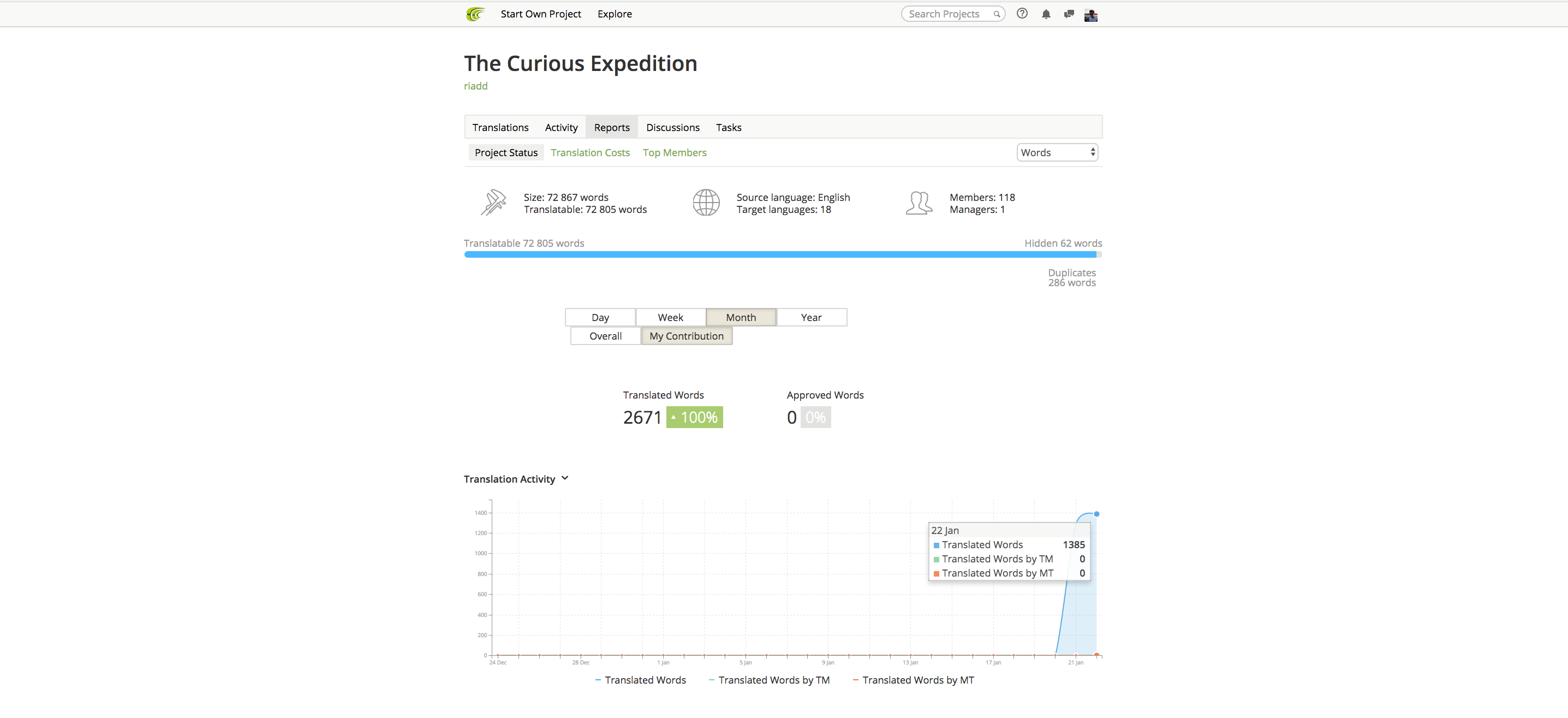Click the '1 Jan' axis label
Image resolution: width=1568 pixels, height=718 pixels.
[664, 663]
